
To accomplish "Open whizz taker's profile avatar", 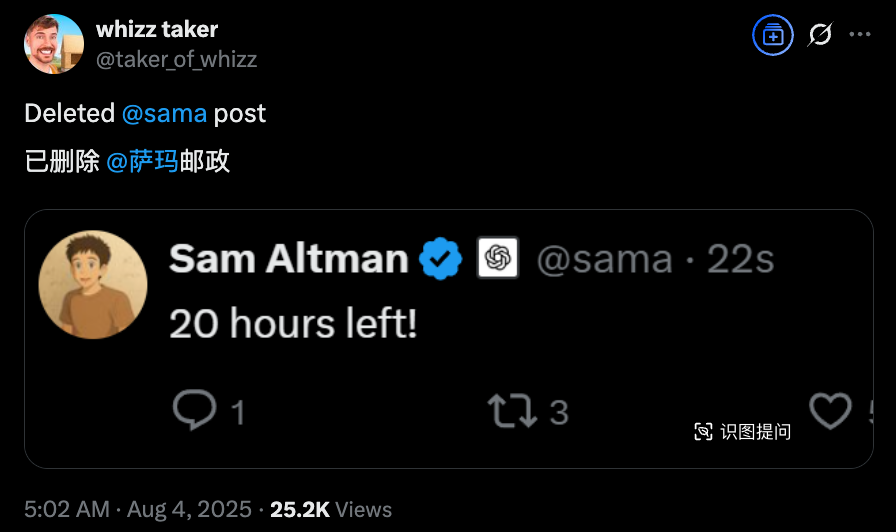I will pos(54,44).
